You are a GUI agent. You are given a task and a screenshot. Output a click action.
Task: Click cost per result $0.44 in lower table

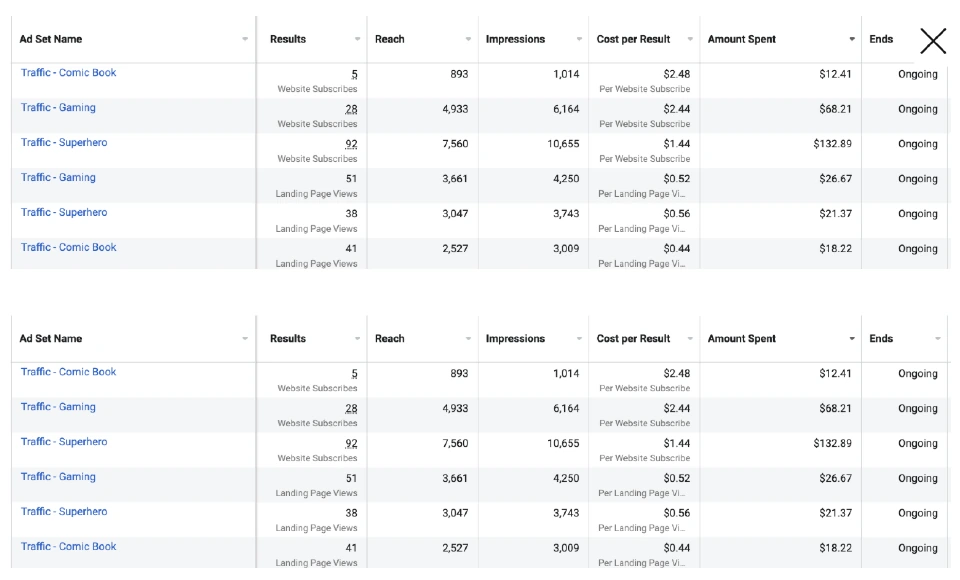coord(677,548)
